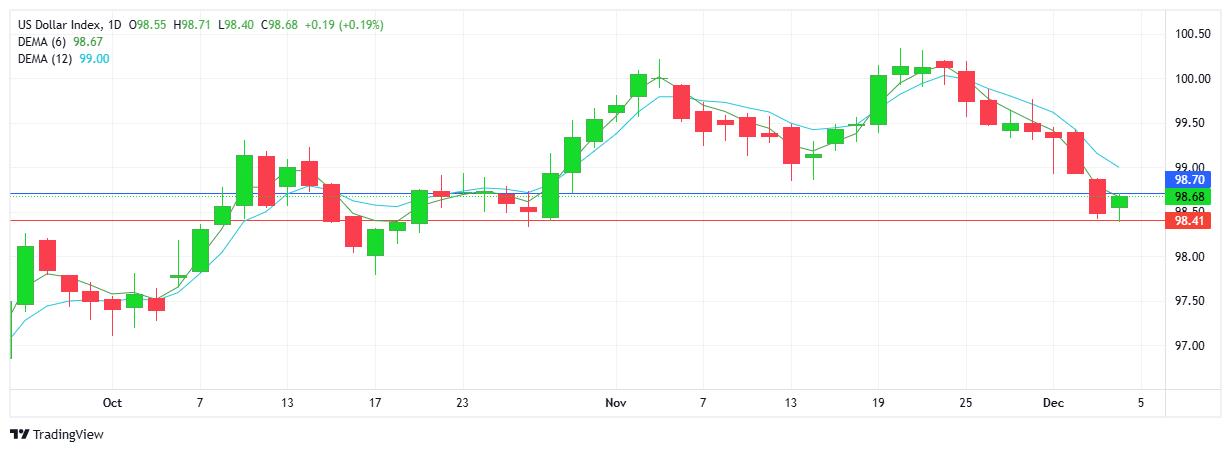The height and width of the screenshot is (452, 1231).
Task: Click the DEMA (12) value 99.00
Action: 94,59
